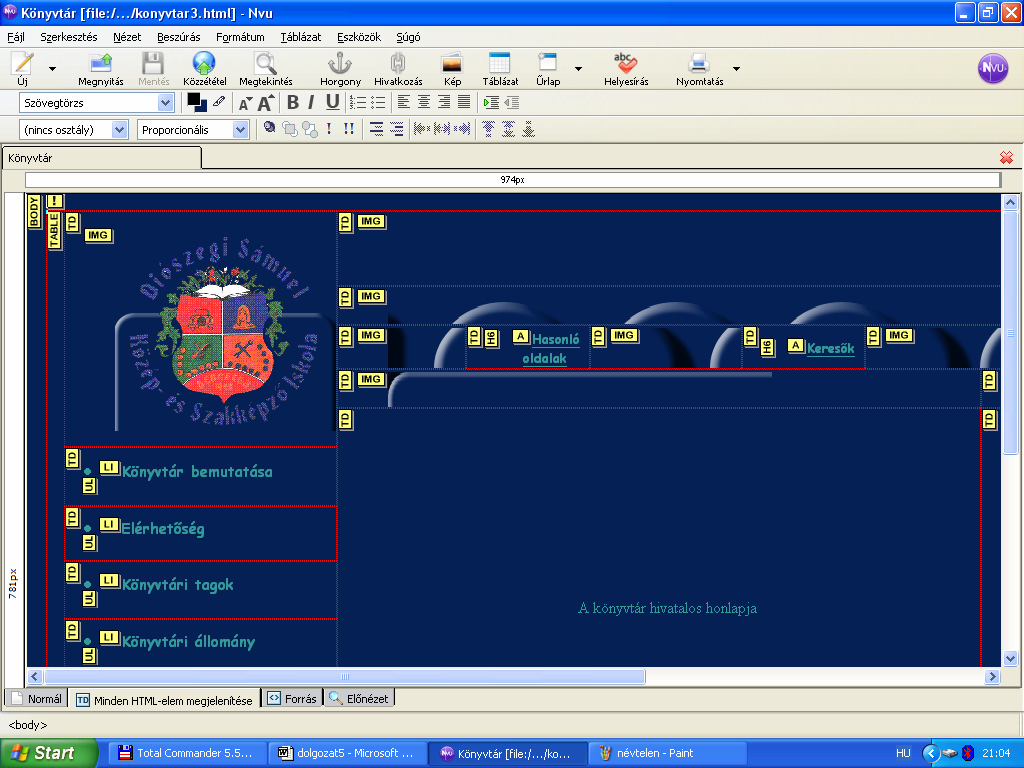
Task: Close the Könyvtár document tab
Action: click(x=1006, y=157)
